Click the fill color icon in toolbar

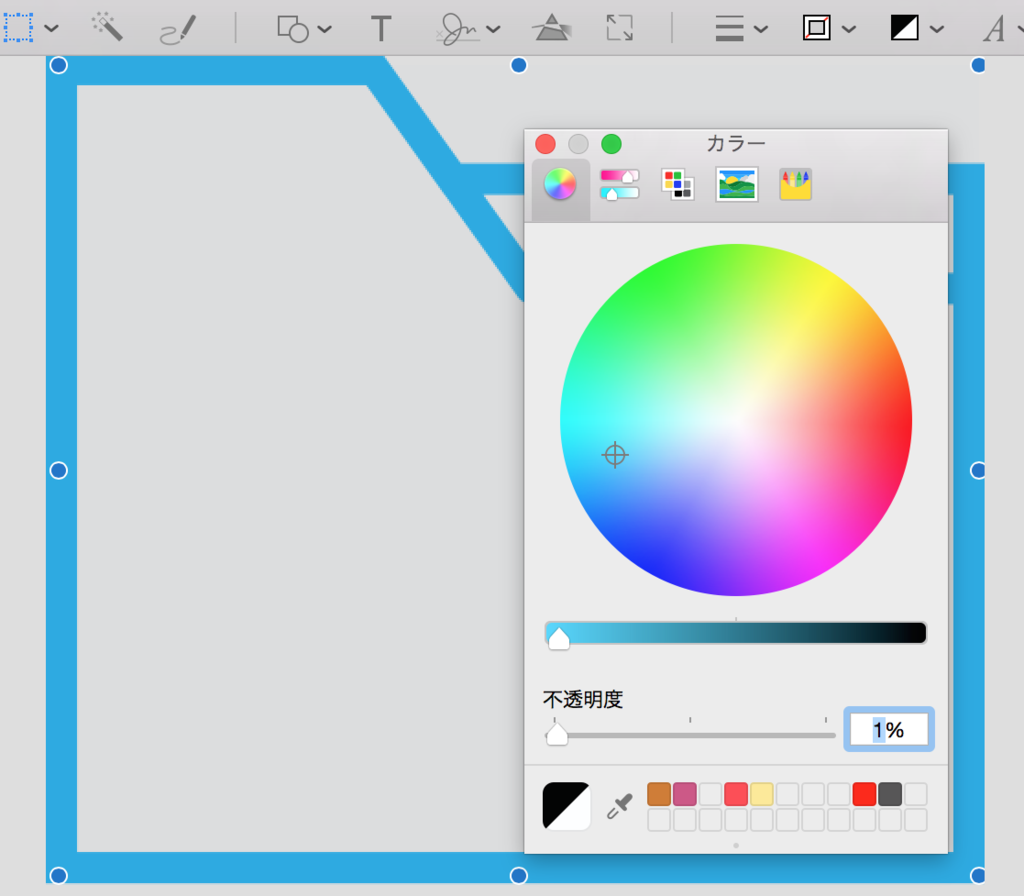904,27
